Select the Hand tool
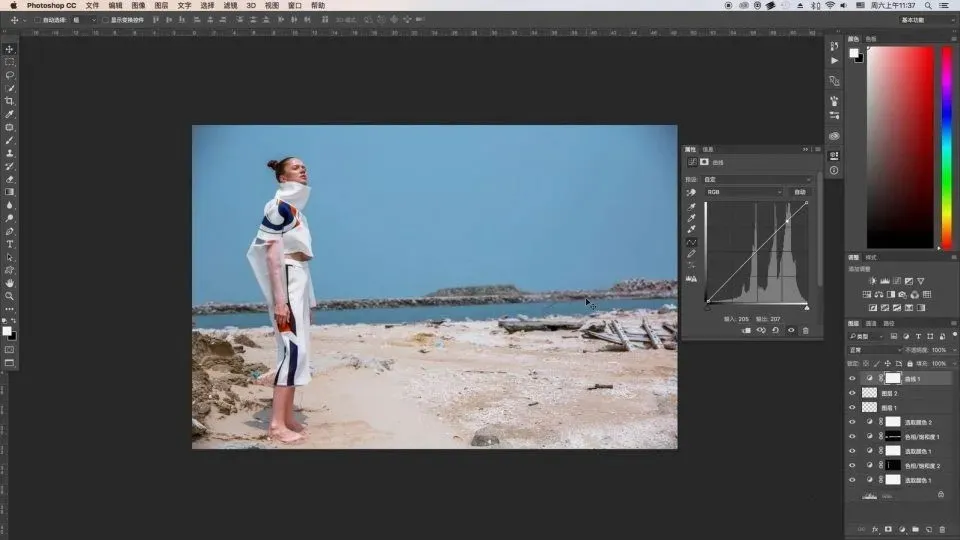The image size is (960, 540). [x=10, y=283]
